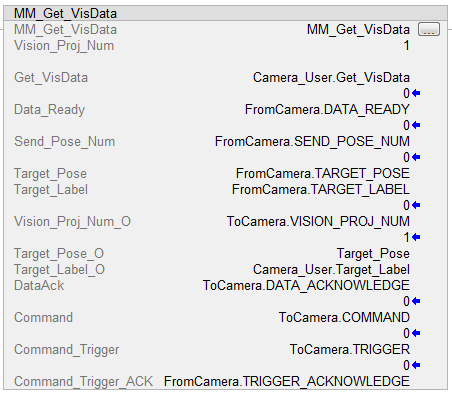
Task: Select the Camera_User.Target_Label operand
Action: click(331, 269)
